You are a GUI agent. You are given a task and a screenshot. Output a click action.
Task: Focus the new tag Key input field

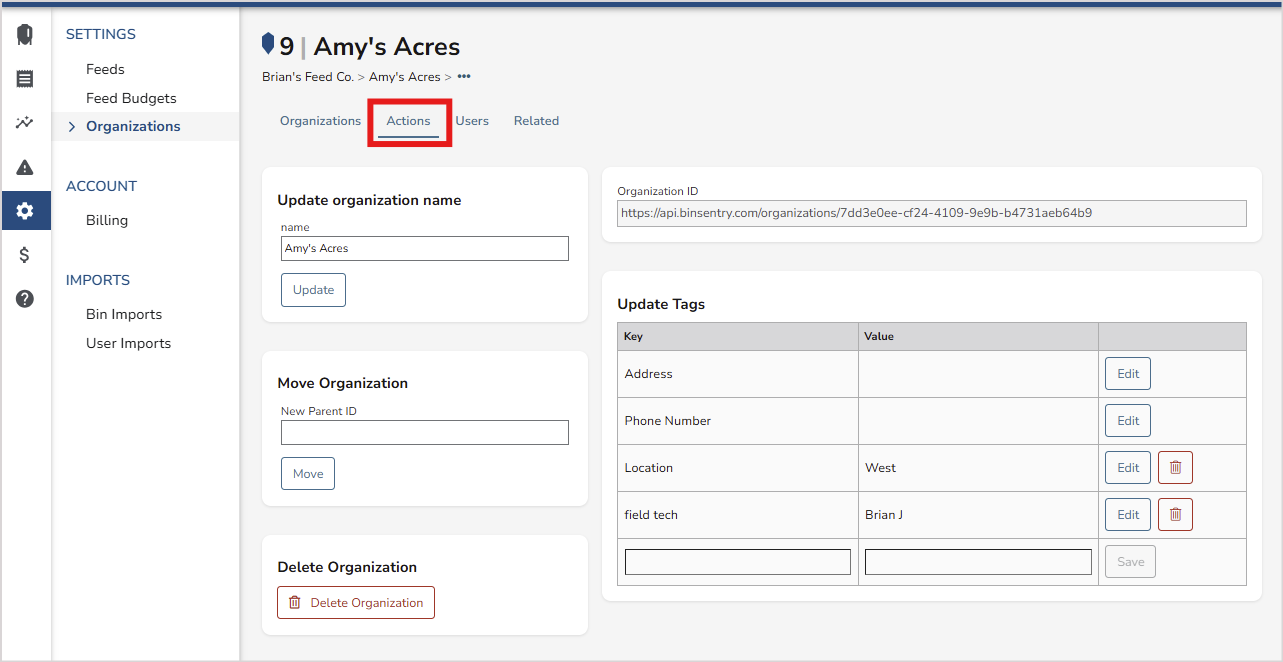click(738, 562)
